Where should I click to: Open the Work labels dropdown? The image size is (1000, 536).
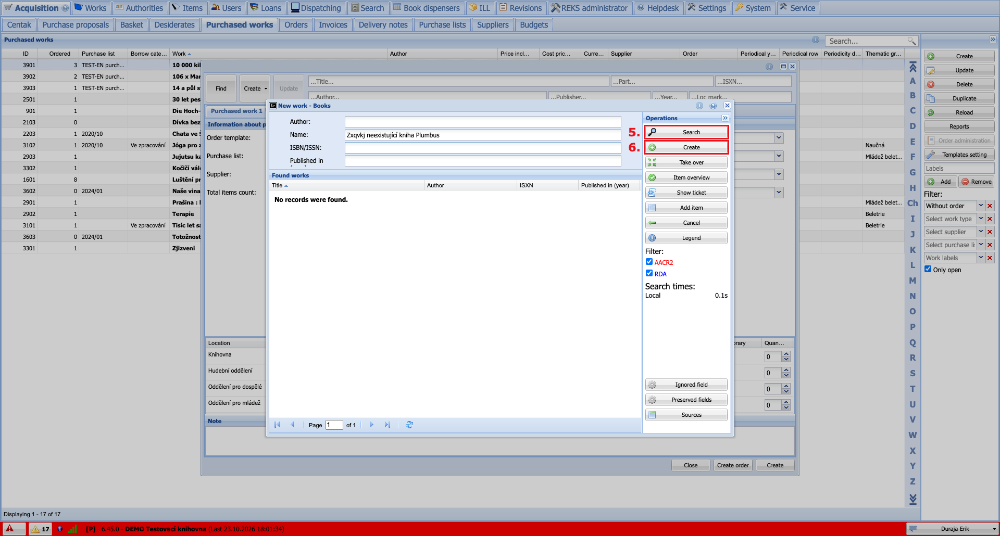click(981, 258)
